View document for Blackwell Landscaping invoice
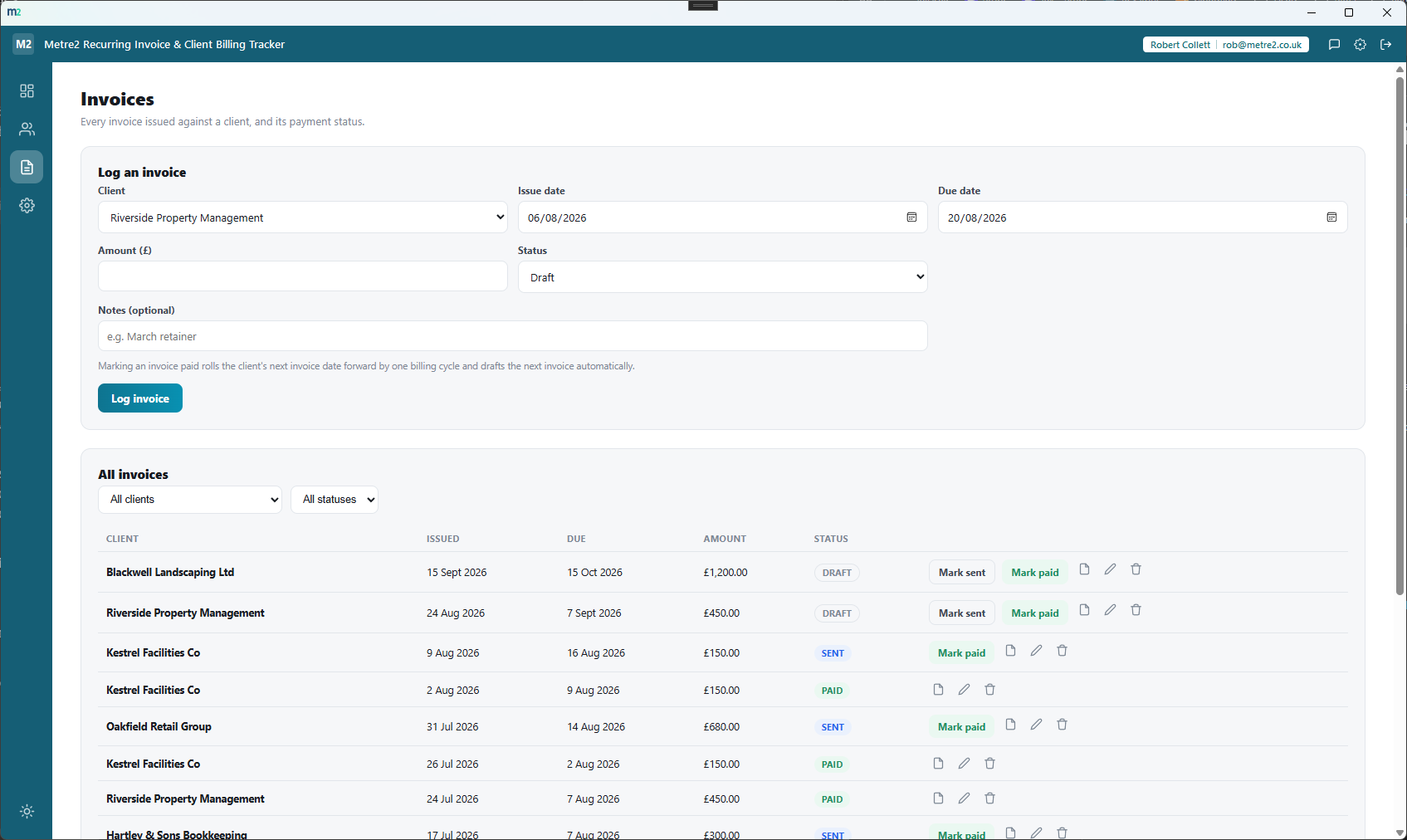 pyautogui.click(x=1084, y=569)
